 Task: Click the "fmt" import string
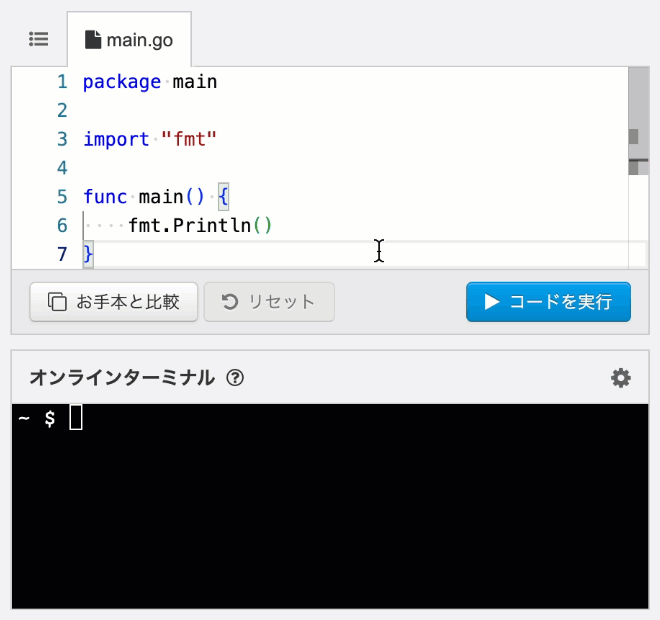(x=189, y=139)
